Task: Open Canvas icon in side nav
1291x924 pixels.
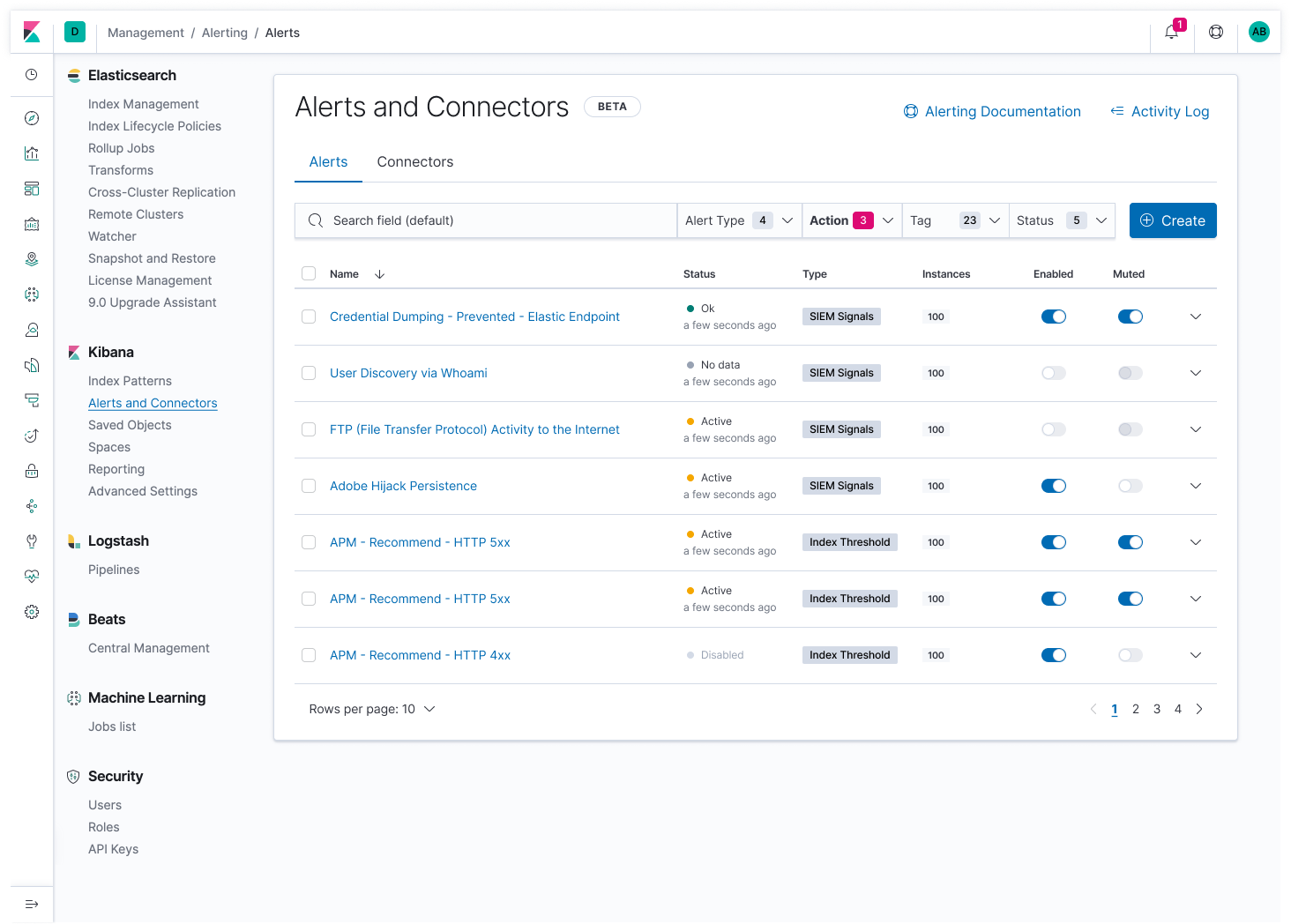Action: click(32, 224)
